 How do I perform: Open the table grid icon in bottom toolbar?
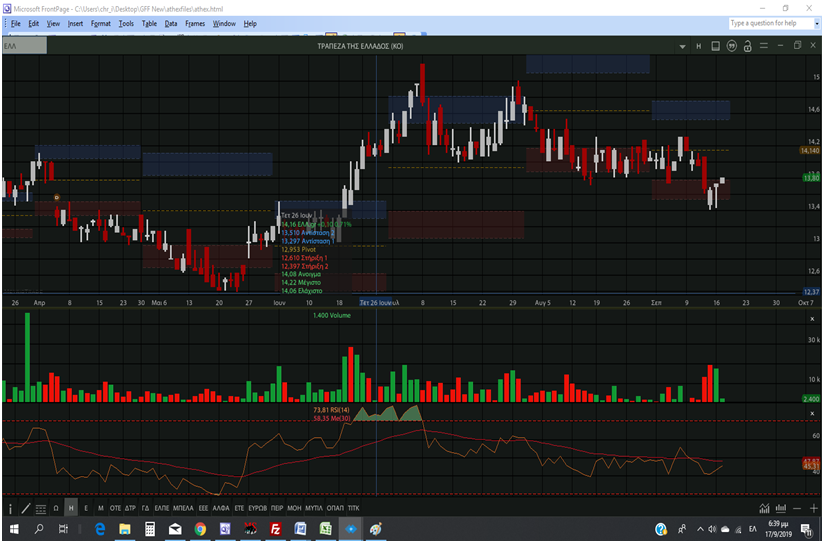point(40,508)
